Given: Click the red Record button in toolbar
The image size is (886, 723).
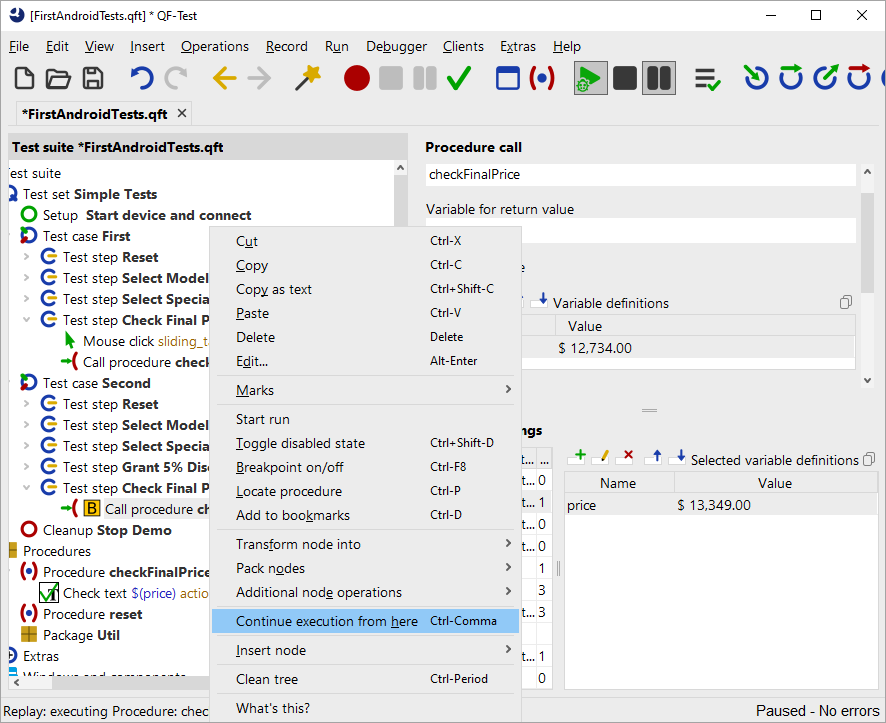Looking at the screenshot, I should 357,78.
